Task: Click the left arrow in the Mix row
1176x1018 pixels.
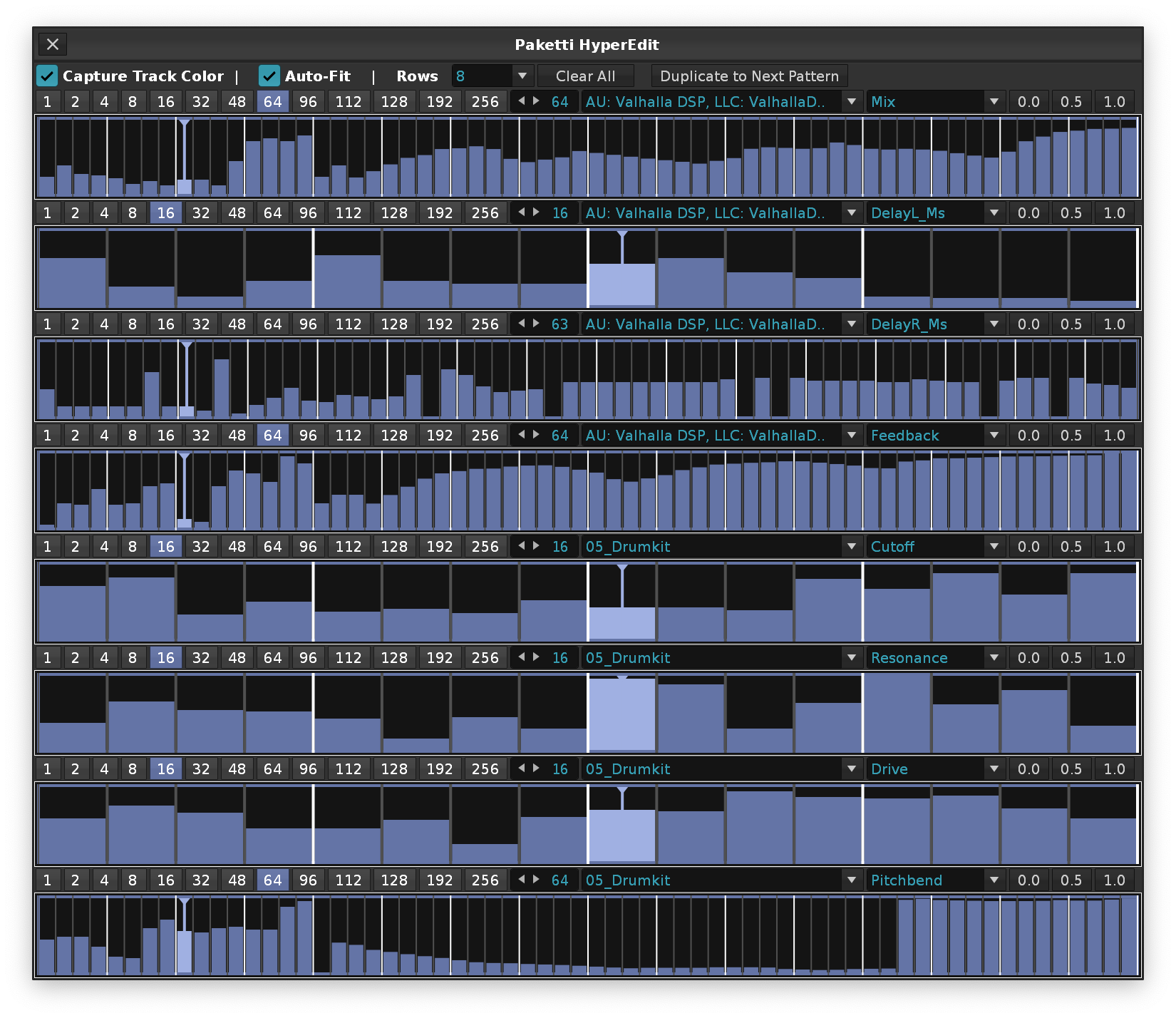Action: [x=521, y=101]
